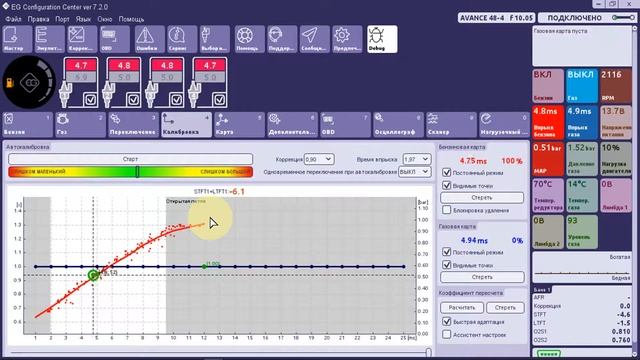
Task: Open the Сообщения paper plane icon
Action: [315, 39]
